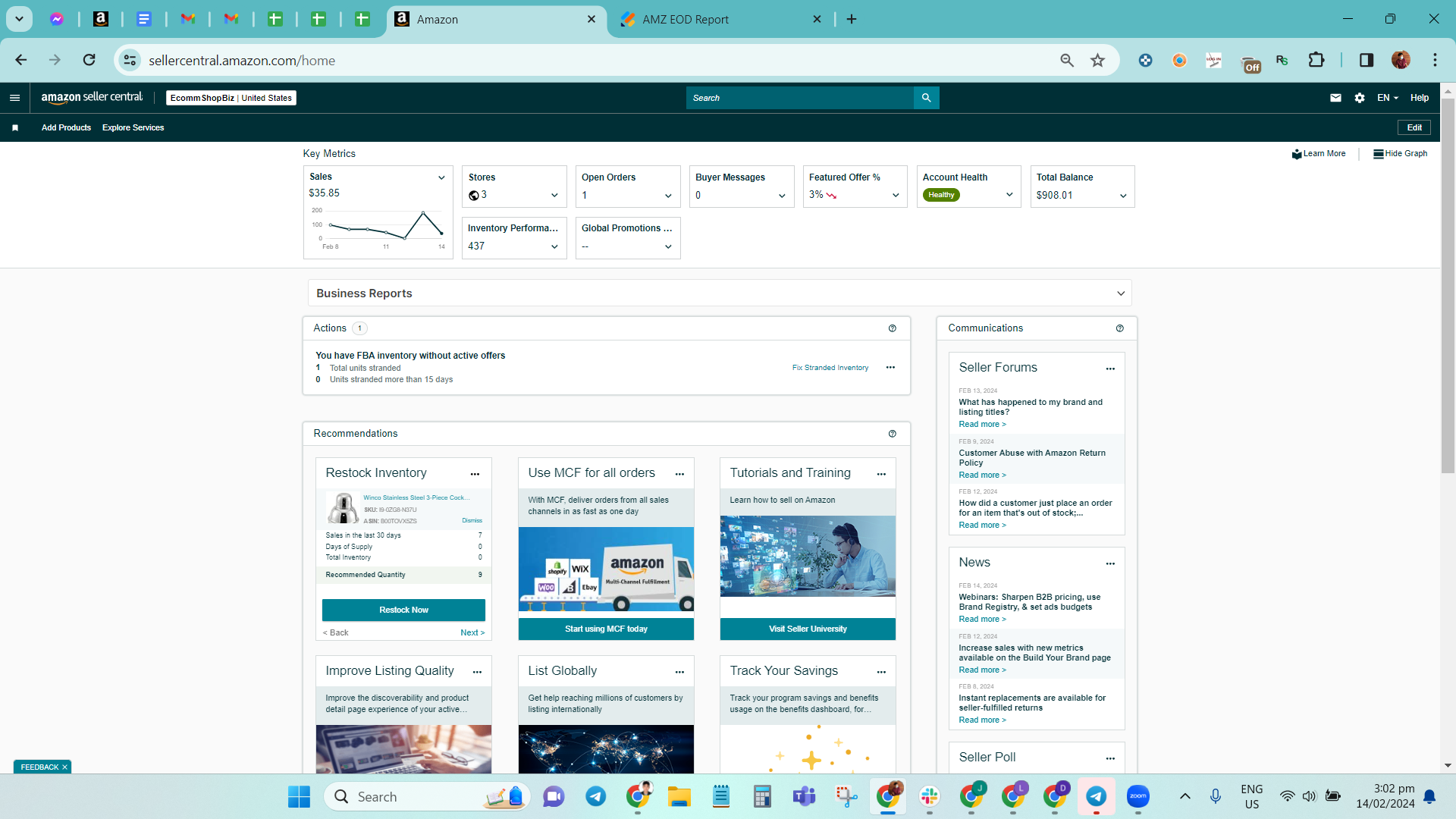
Task: Open Windows taskbar Search box
Action: point(427,797)
